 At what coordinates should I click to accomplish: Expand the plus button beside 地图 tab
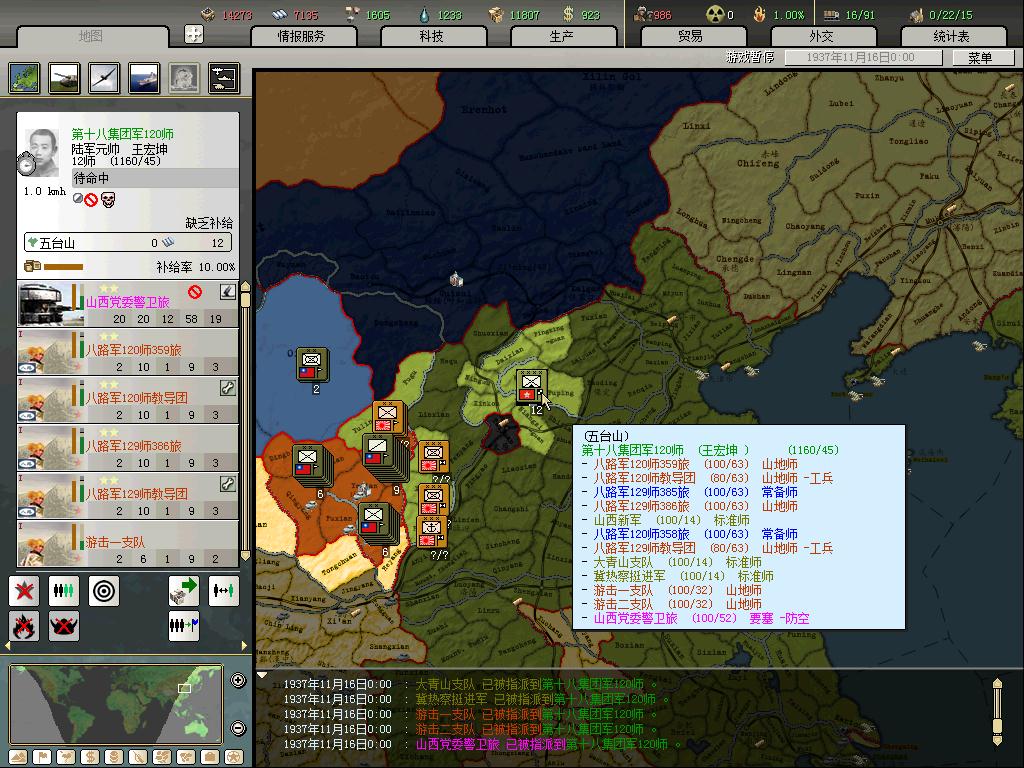tap(194, 35)
